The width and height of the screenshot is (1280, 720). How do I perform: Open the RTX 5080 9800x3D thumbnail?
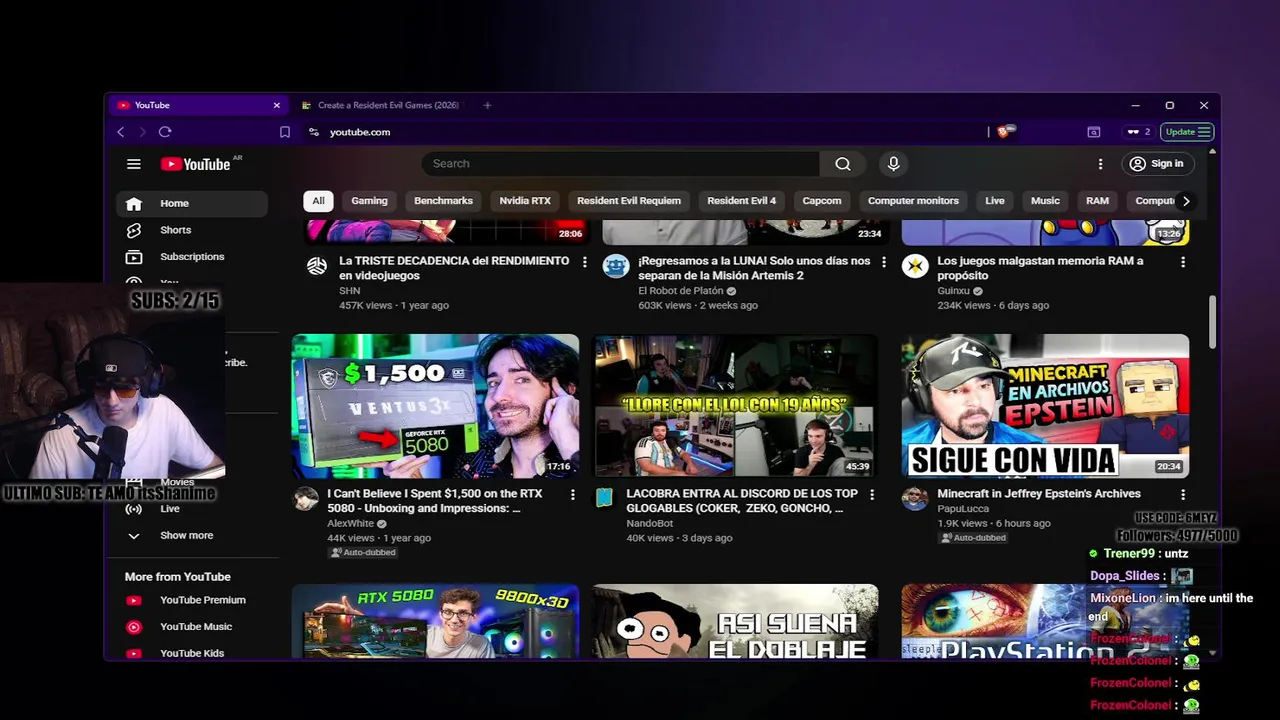click(435, 621)
